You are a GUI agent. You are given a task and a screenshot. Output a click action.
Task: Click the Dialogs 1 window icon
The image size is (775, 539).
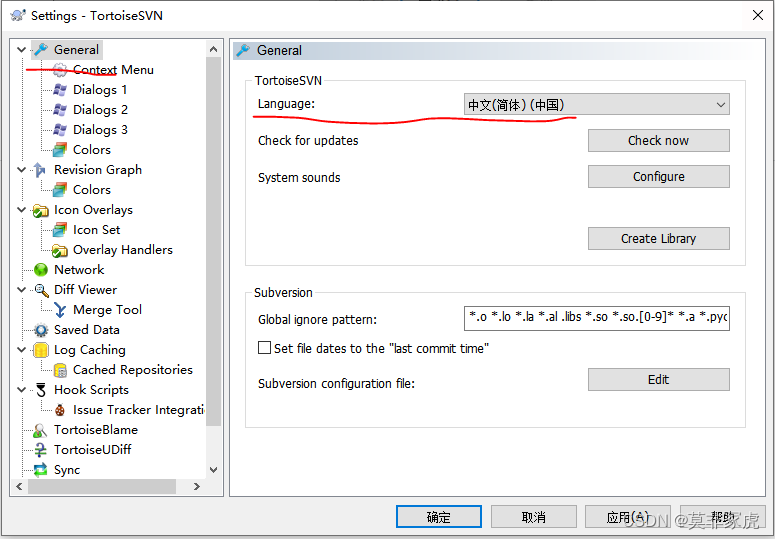coord(60,89)
